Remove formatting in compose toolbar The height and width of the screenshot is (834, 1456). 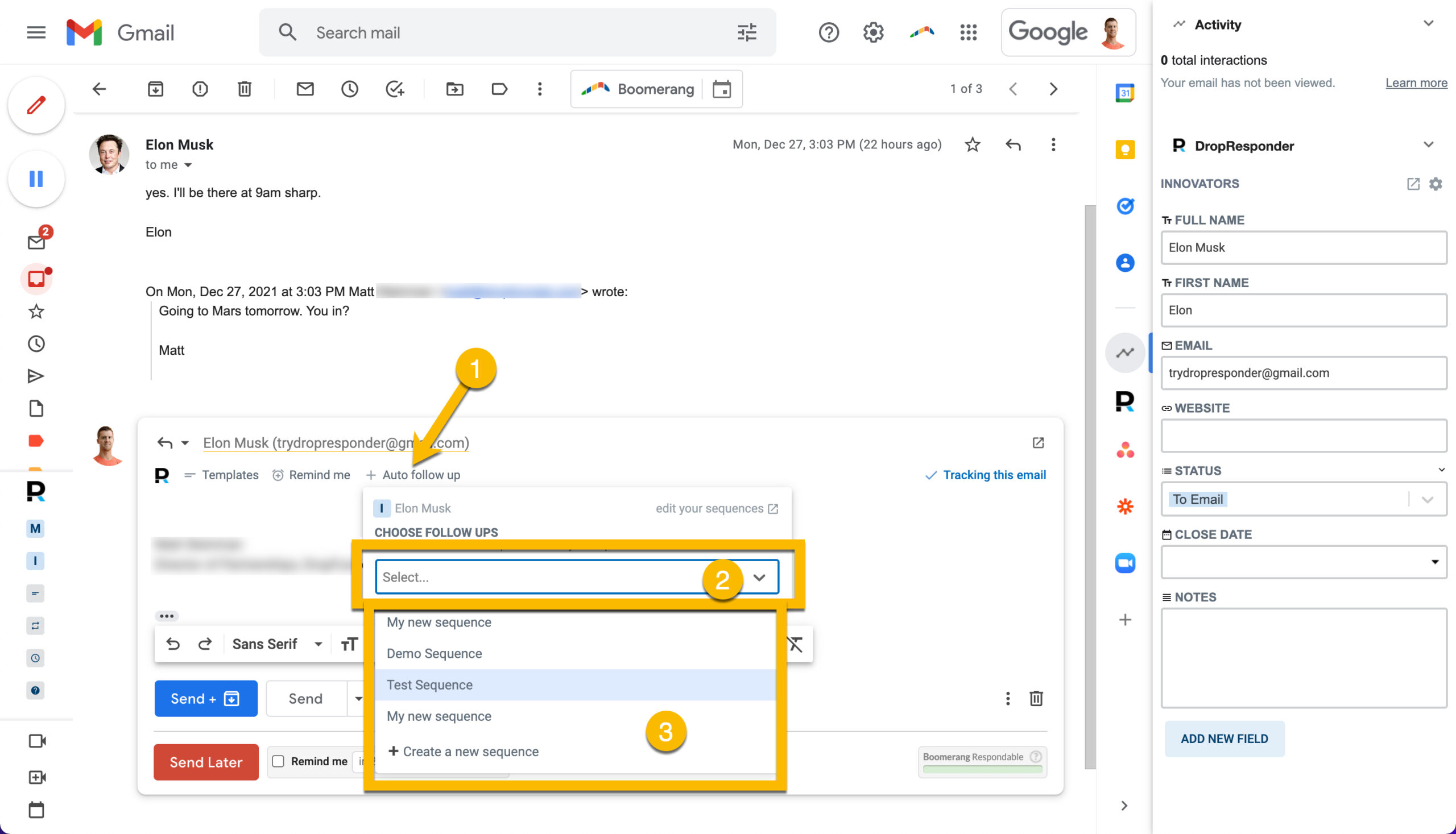(795, 644)
